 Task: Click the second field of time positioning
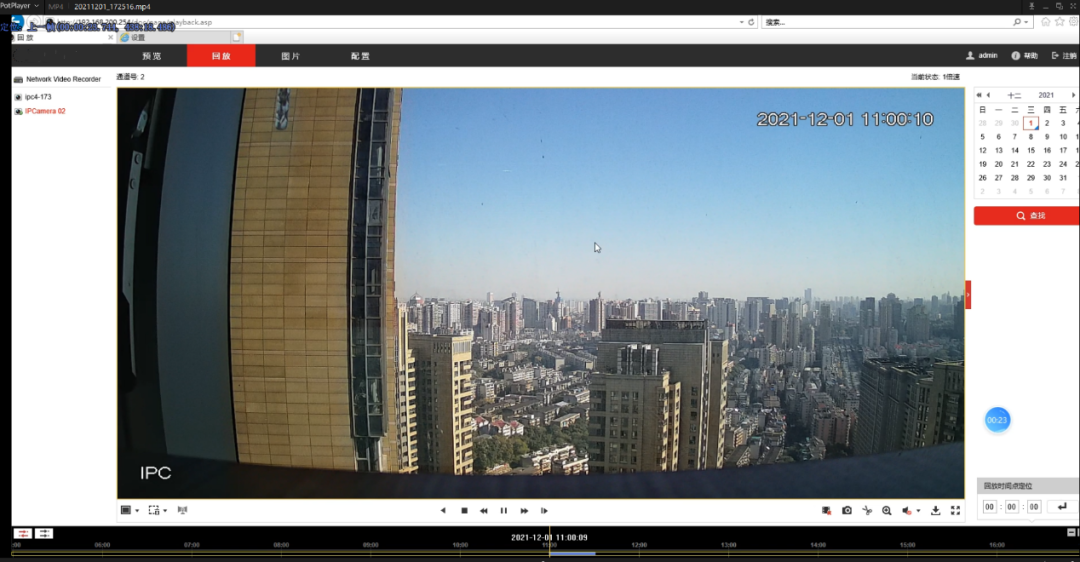click(1033, 507)
